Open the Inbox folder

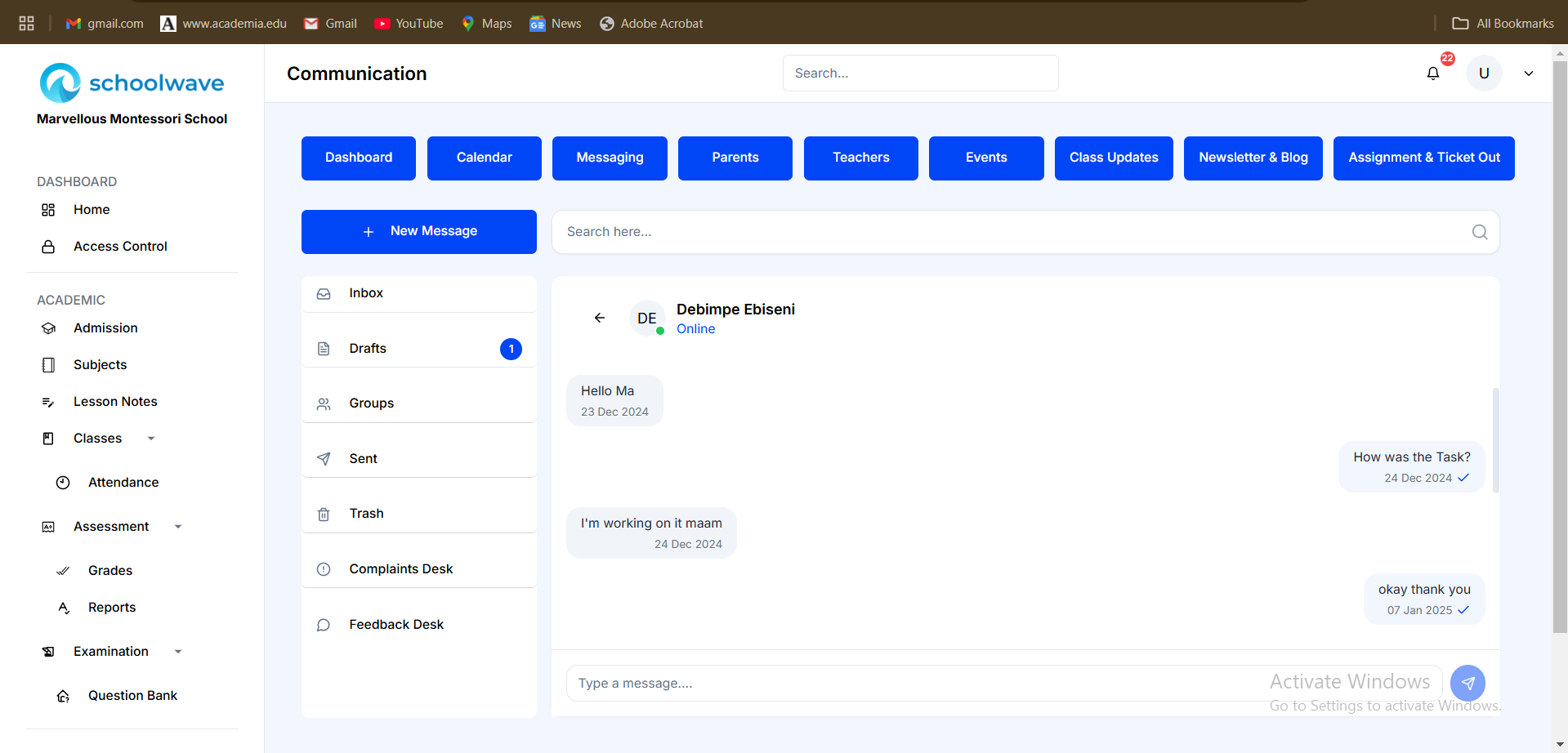[x=419, y=294]
